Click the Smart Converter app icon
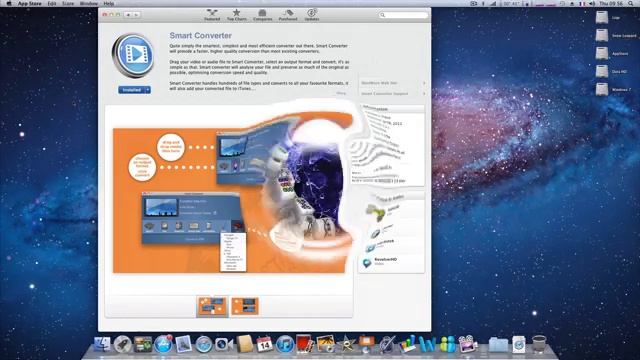 point(133,56)
